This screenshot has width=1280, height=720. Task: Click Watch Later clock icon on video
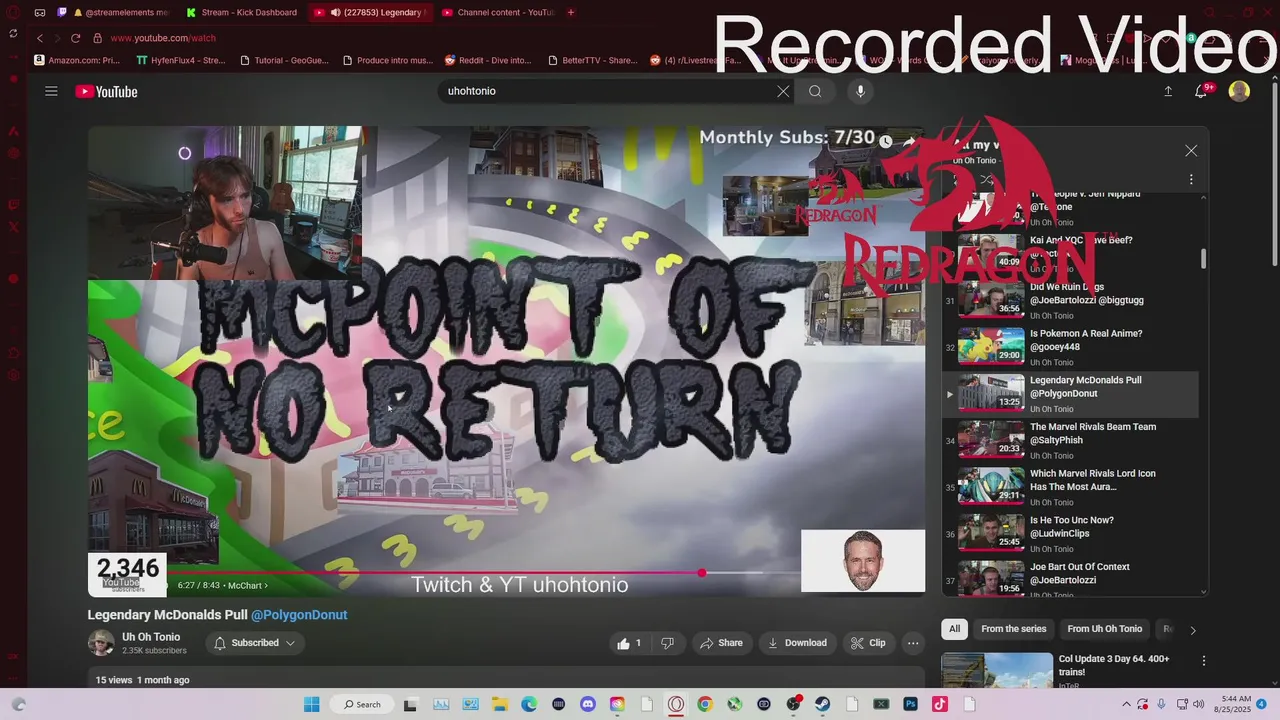click(885, 142)
